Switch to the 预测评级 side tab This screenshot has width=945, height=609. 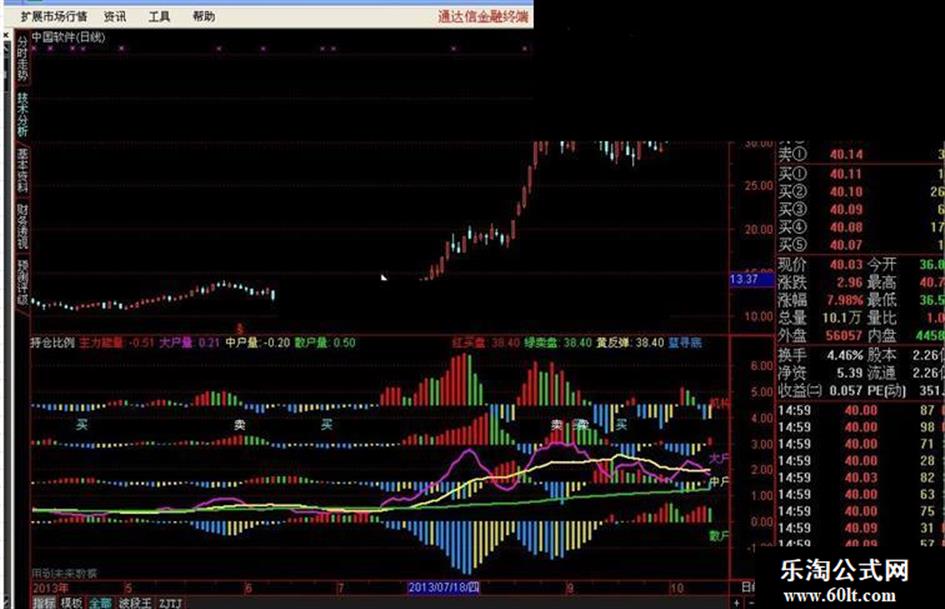[x=22, y=282]
